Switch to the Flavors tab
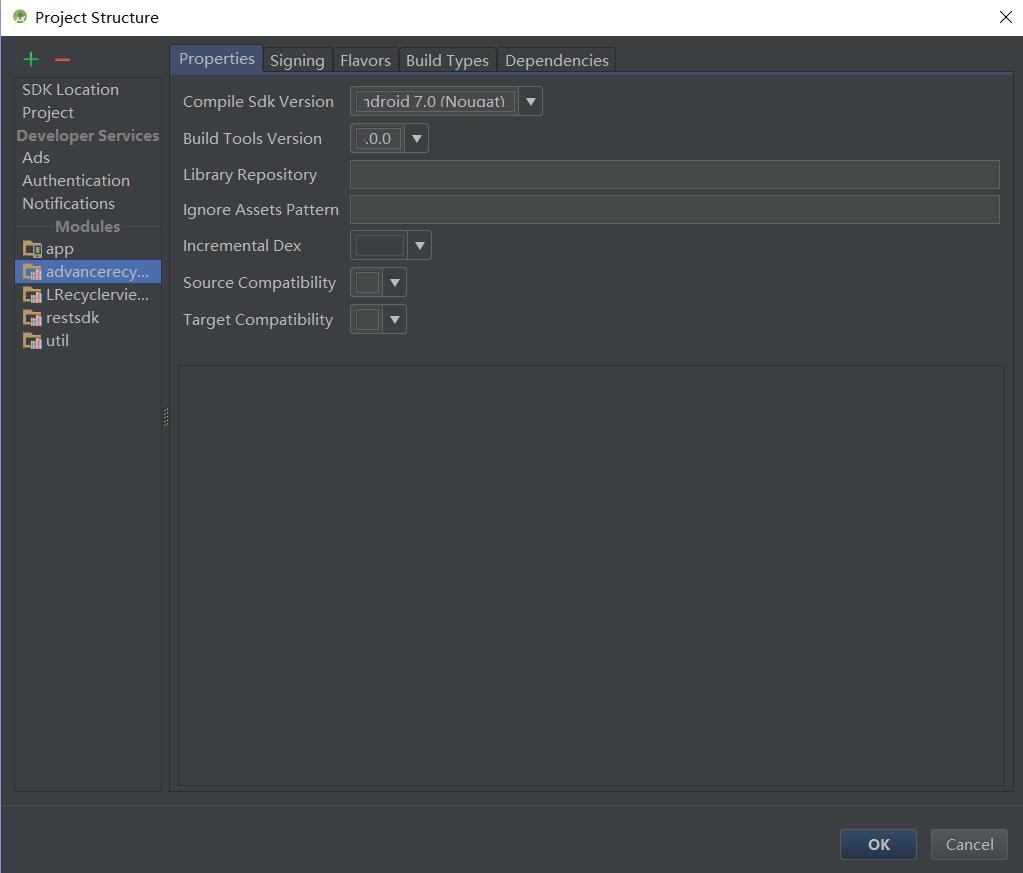Screen dimensions: 1023x873 point(365,60)
